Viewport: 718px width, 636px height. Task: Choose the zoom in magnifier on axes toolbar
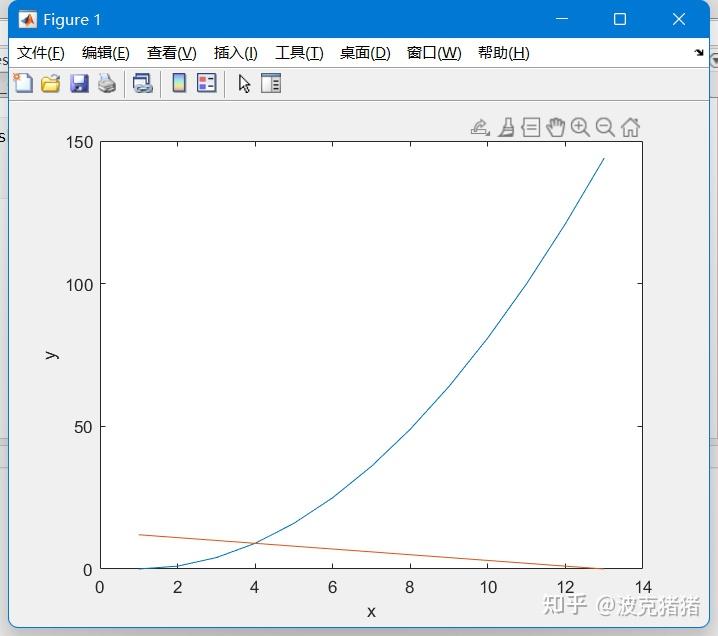click(x=580, y=127)
